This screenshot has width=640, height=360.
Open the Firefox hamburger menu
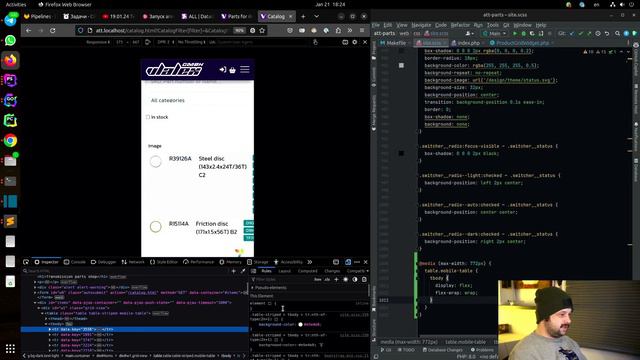click(x=362, y=30)
